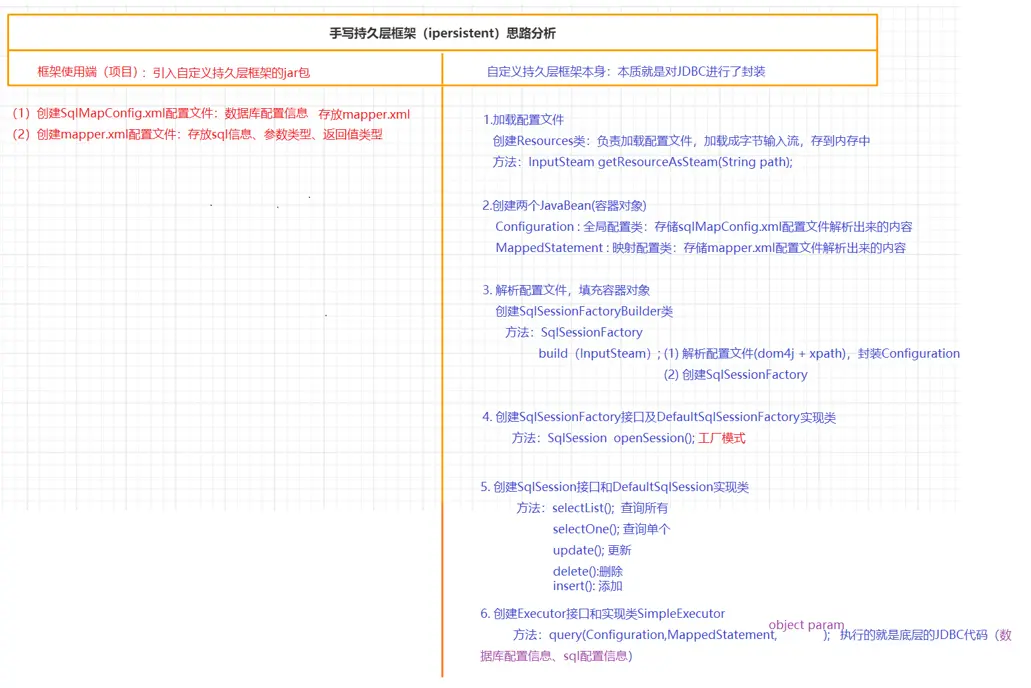
Task: Click the 'build (InputSteam)' line with dom4j + xpath
Action: tap(749, 353)
